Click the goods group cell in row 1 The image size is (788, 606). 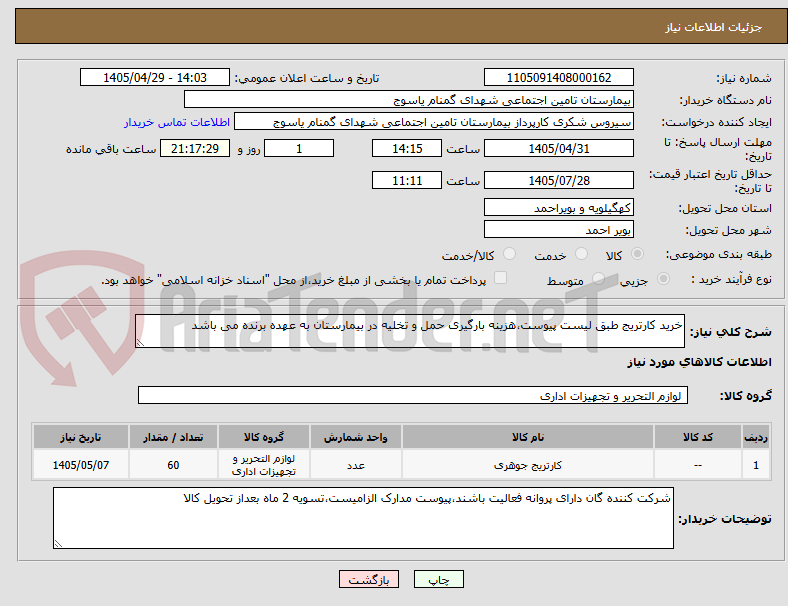pos(264,465)
